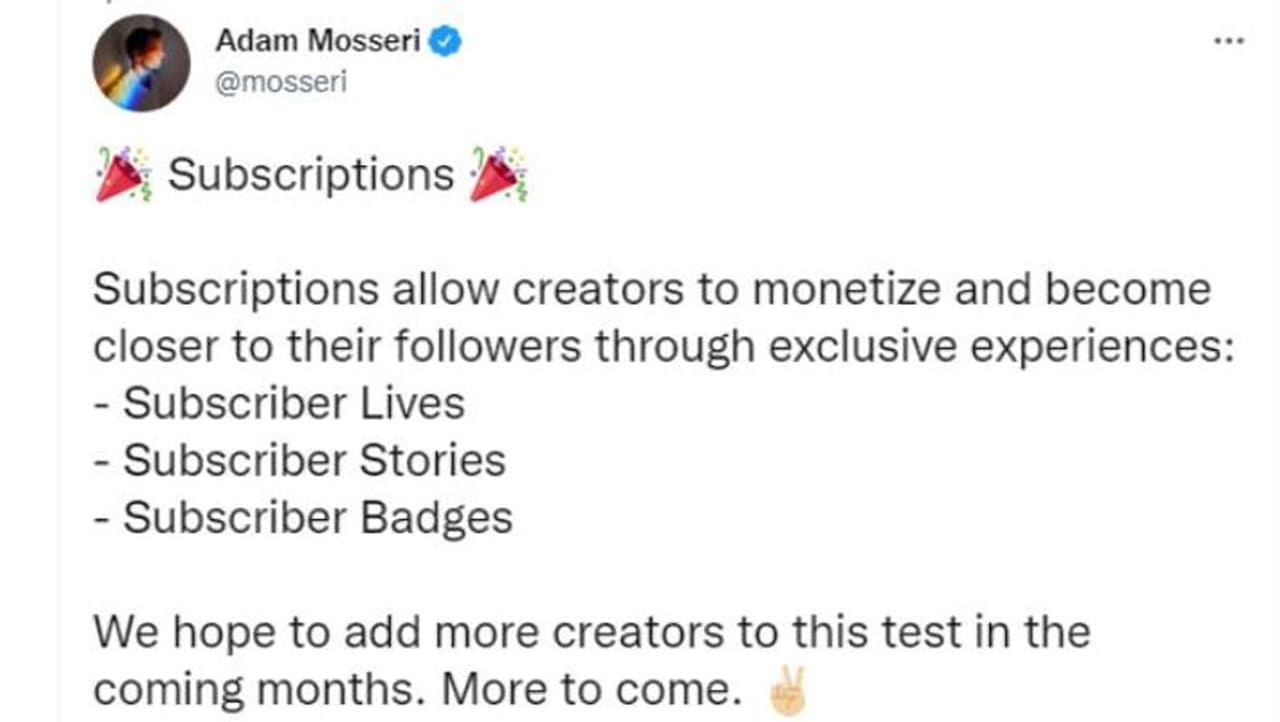This screenshot has height=722, width=1280.
Task: Select the "Subscriber Badges" list line
Action: pos(303,518)
